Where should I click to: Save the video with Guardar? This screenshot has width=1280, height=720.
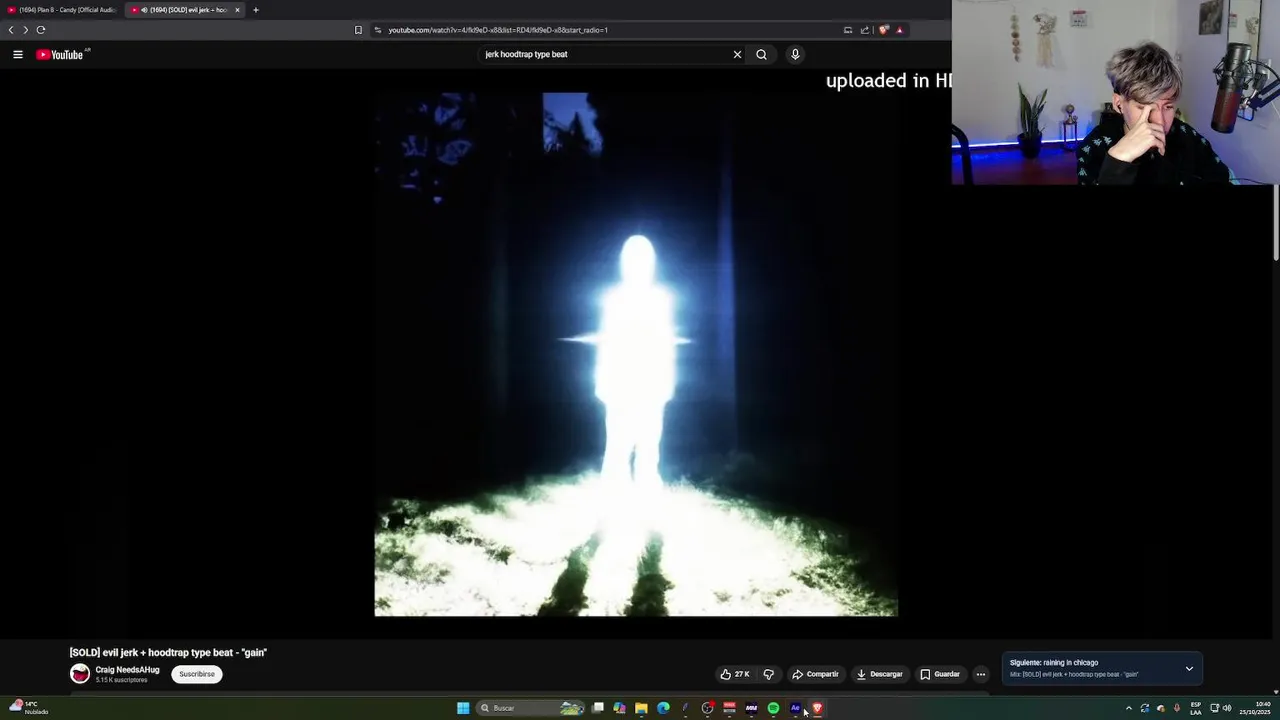(x=940, y=674)
